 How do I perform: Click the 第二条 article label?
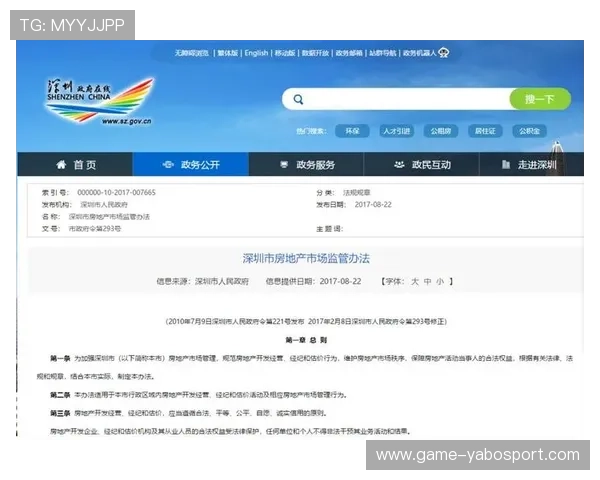coord(60,395)
